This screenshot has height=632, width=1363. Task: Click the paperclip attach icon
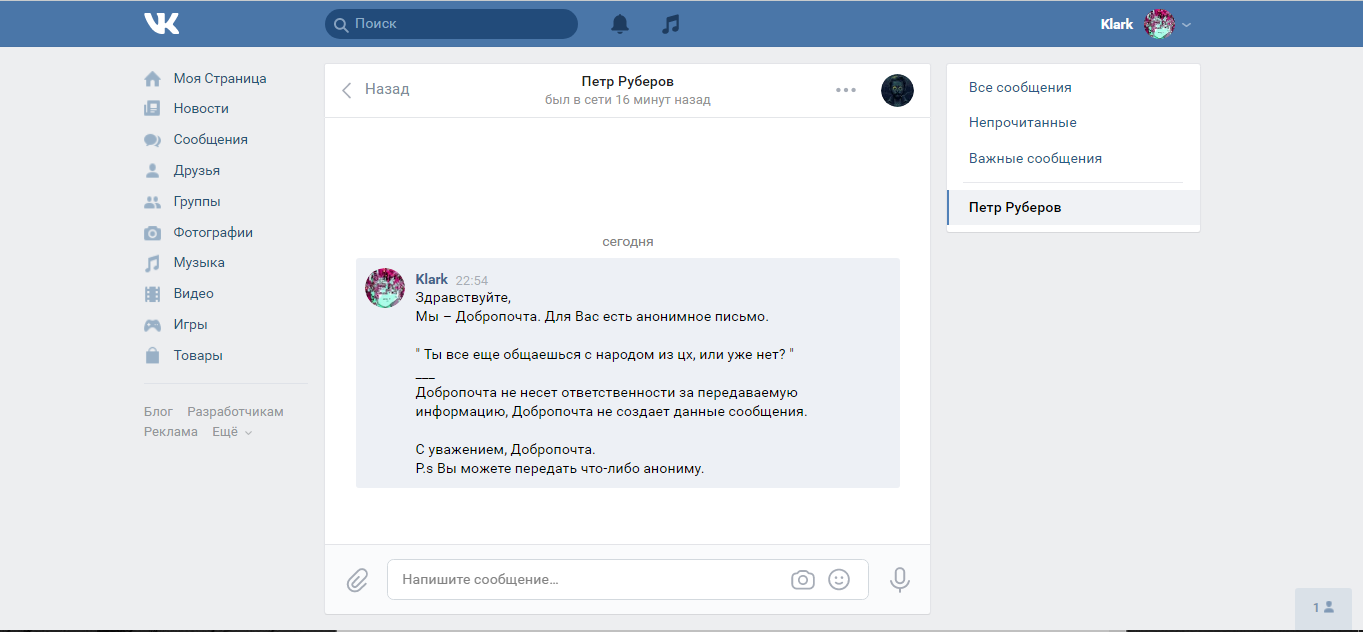[x=358, y=579]
